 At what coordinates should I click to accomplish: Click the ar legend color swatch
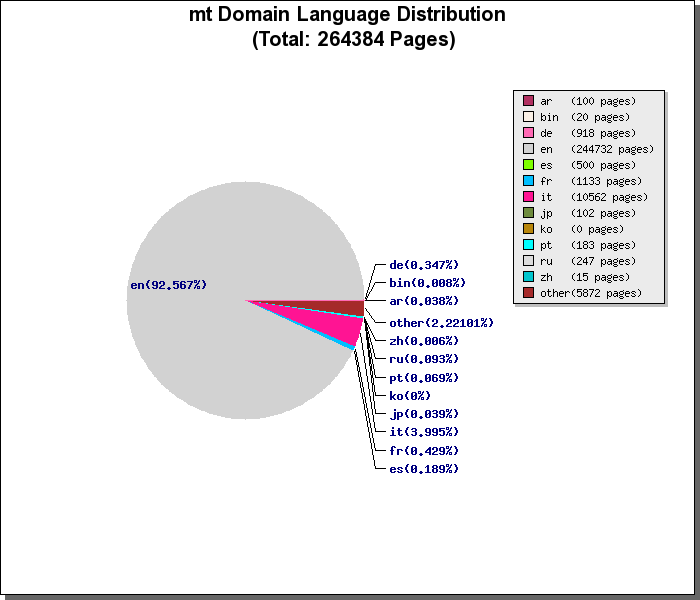(528, 101)
